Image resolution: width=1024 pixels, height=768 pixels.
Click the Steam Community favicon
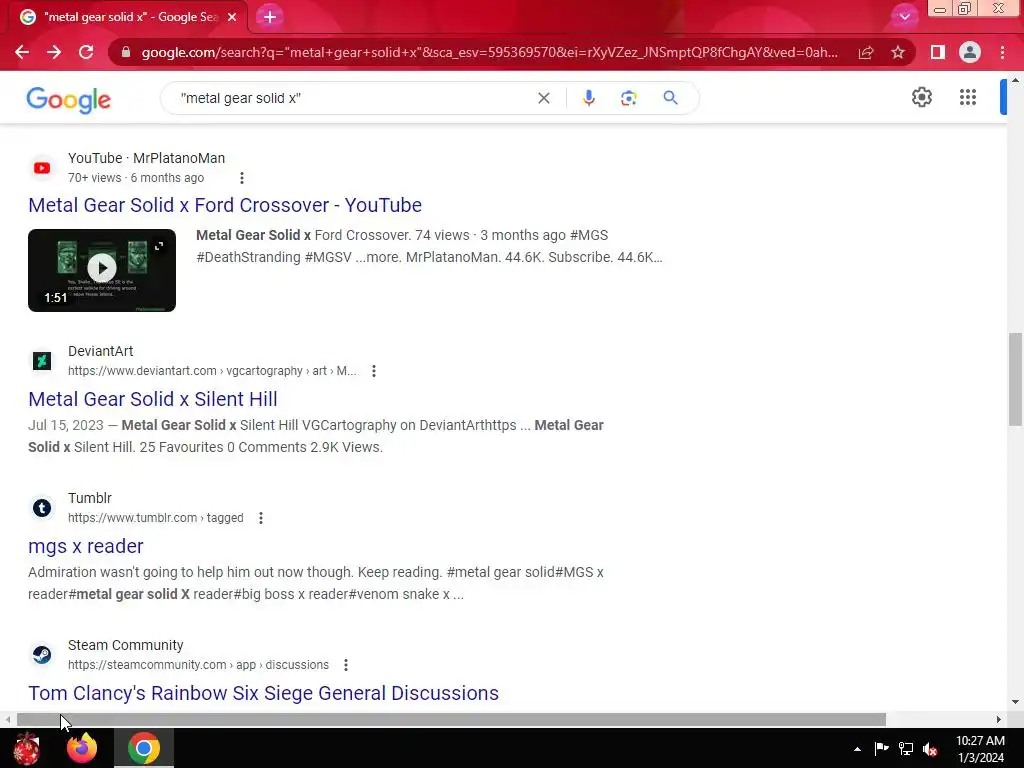(x=42, y=654)
